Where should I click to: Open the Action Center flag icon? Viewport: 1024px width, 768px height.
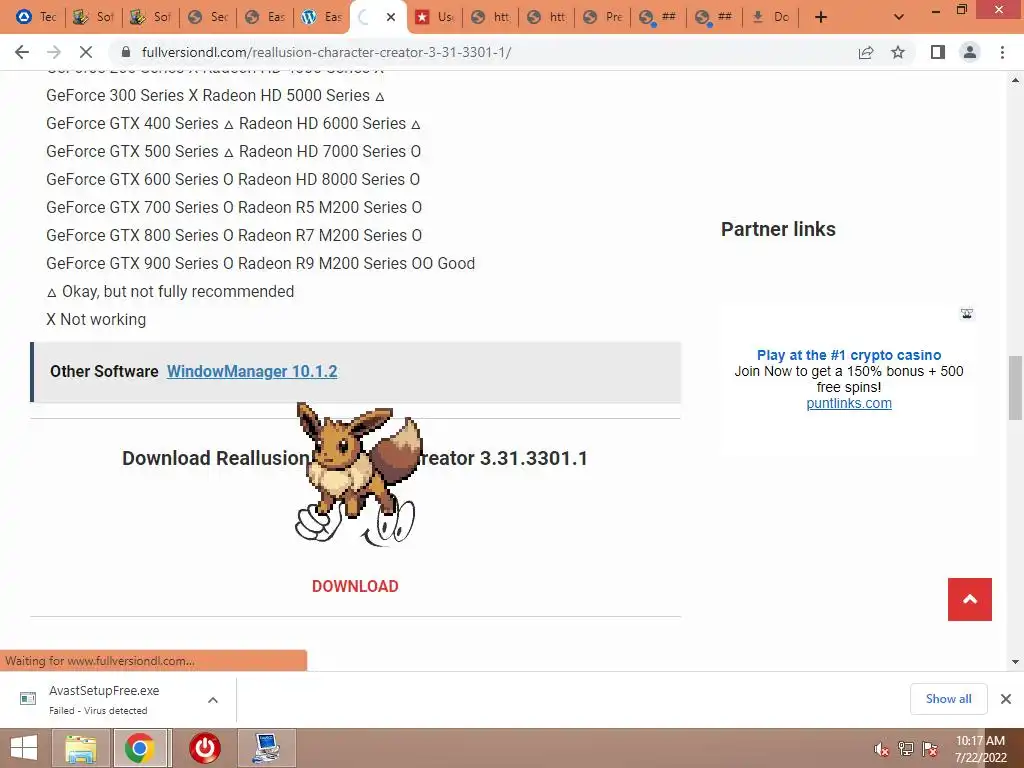tap(930, 749)
